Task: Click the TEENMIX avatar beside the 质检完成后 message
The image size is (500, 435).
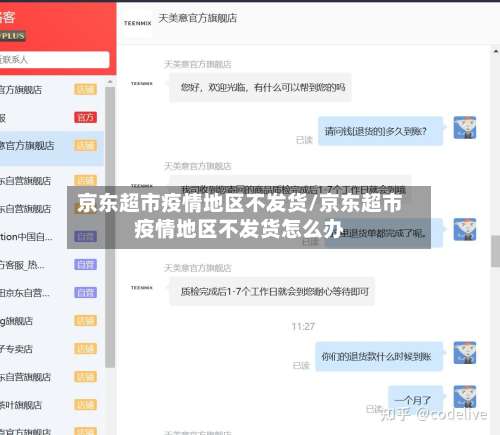Action: click(x=142, y=287)
